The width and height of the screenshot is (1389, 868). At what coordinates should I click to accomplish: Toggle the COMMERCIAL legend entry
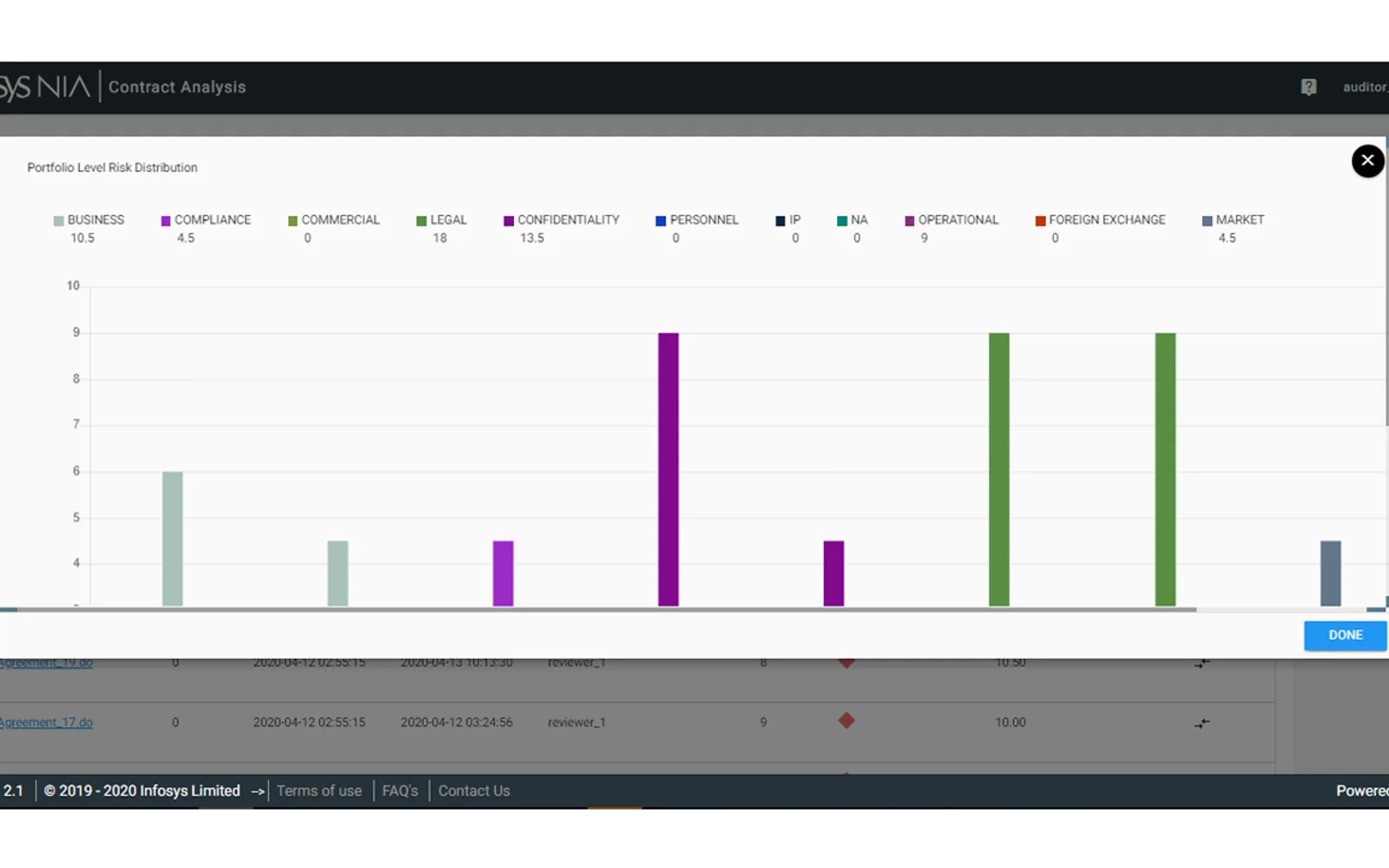tap(333, 220)
